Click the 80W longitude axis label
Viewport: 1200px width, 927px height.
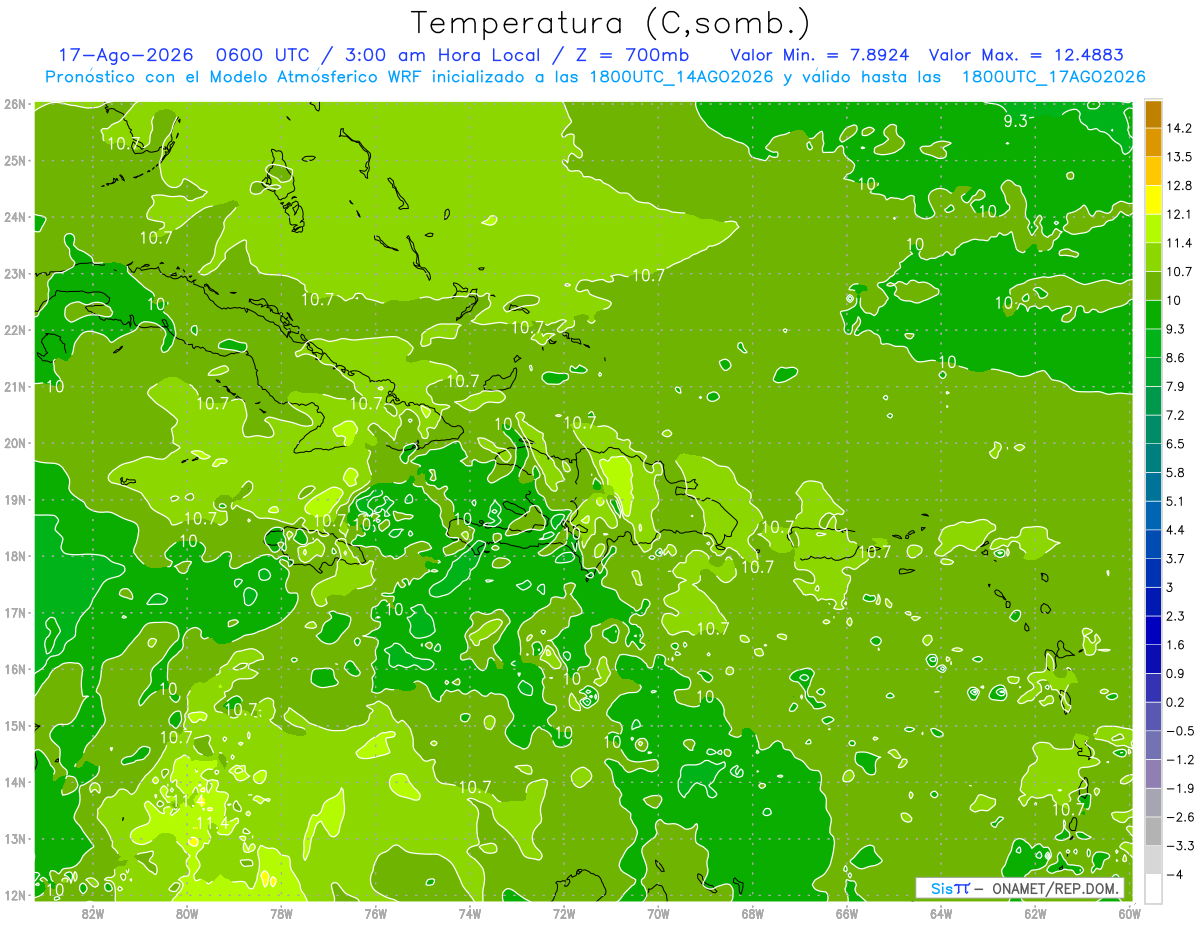pyautogui.click(x=187, y=913)
